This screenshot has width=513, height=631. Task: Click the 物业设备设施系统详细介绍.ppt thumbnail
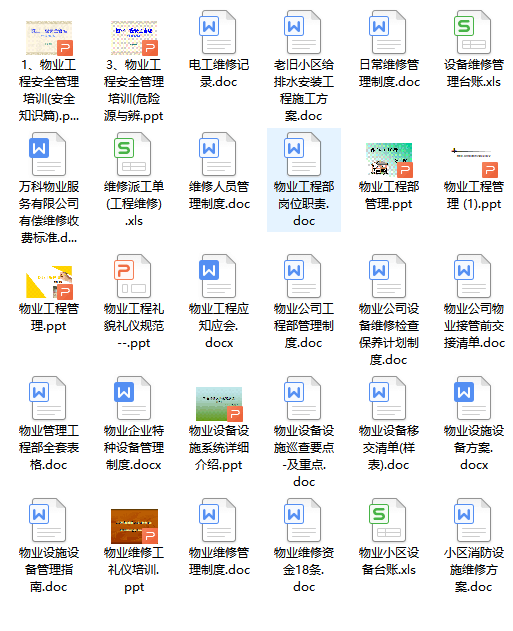click(x=219, y=404)
